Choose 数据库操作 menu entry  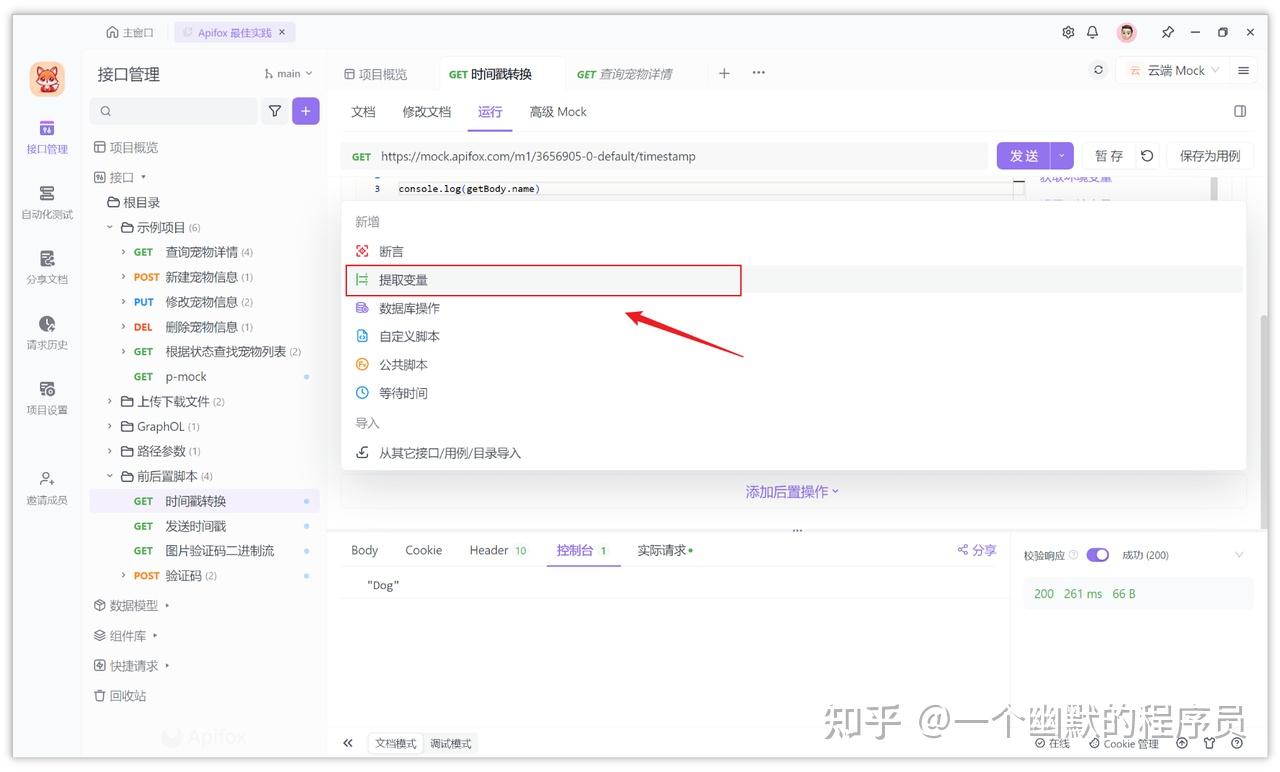[x=794, y=308]
